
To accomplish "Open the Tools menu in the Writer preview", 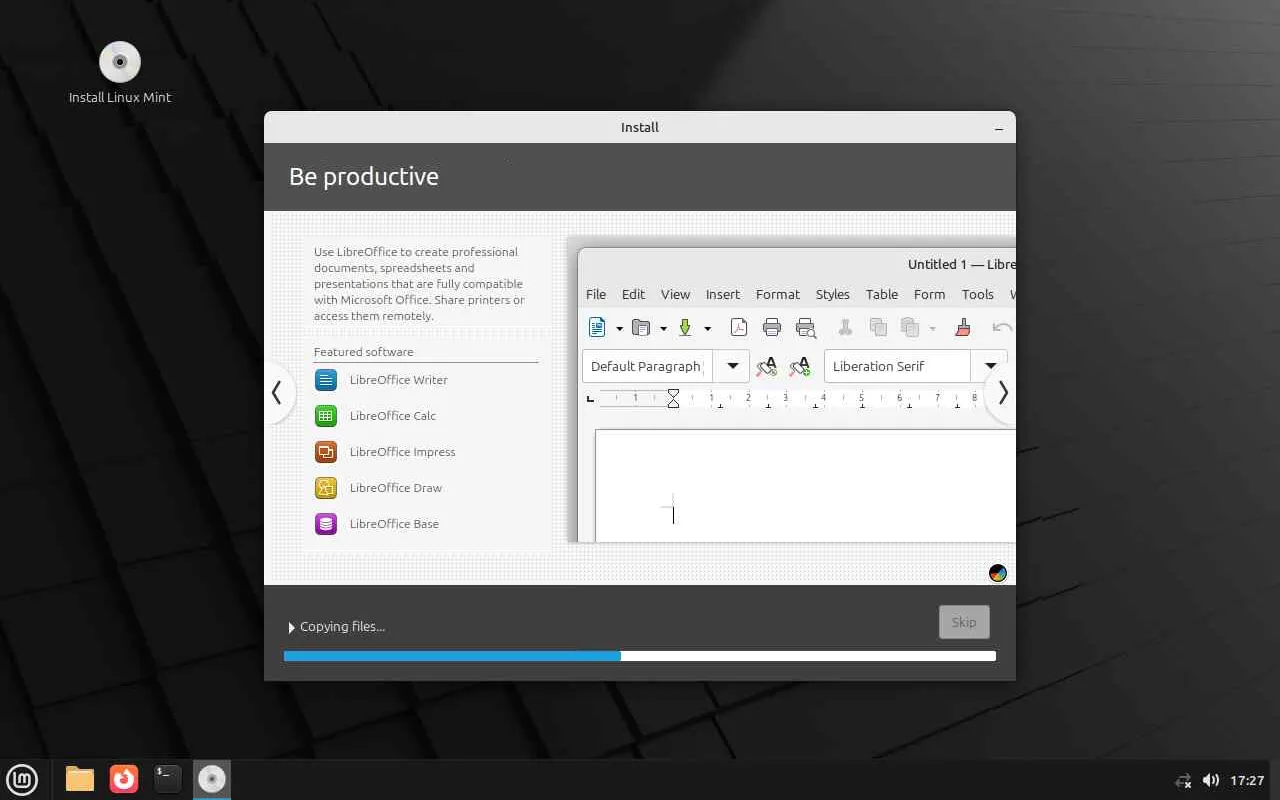I will 978,294.
